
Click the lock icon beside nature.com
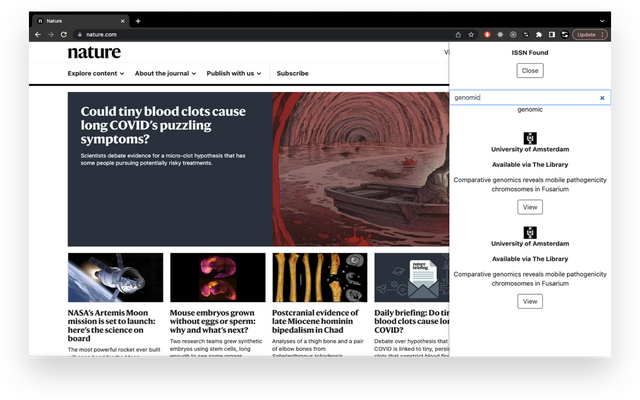tap(80, 35)
